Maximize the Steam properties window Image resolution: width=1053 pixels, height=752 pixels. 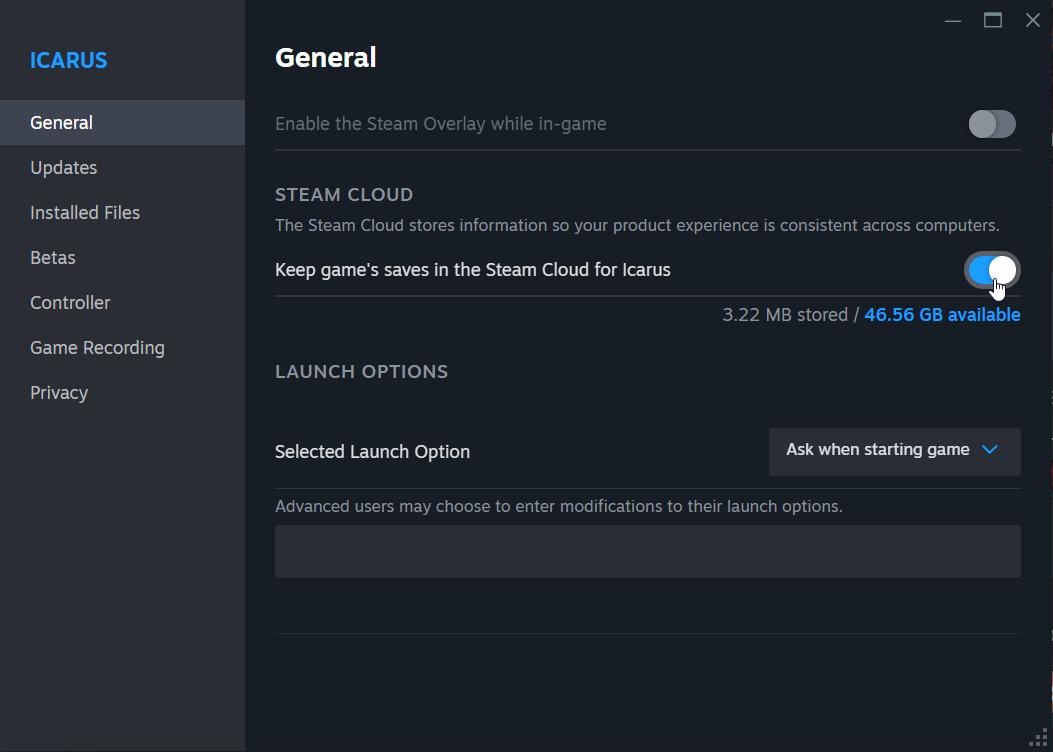pyautogui.click(x=992, y=20)
